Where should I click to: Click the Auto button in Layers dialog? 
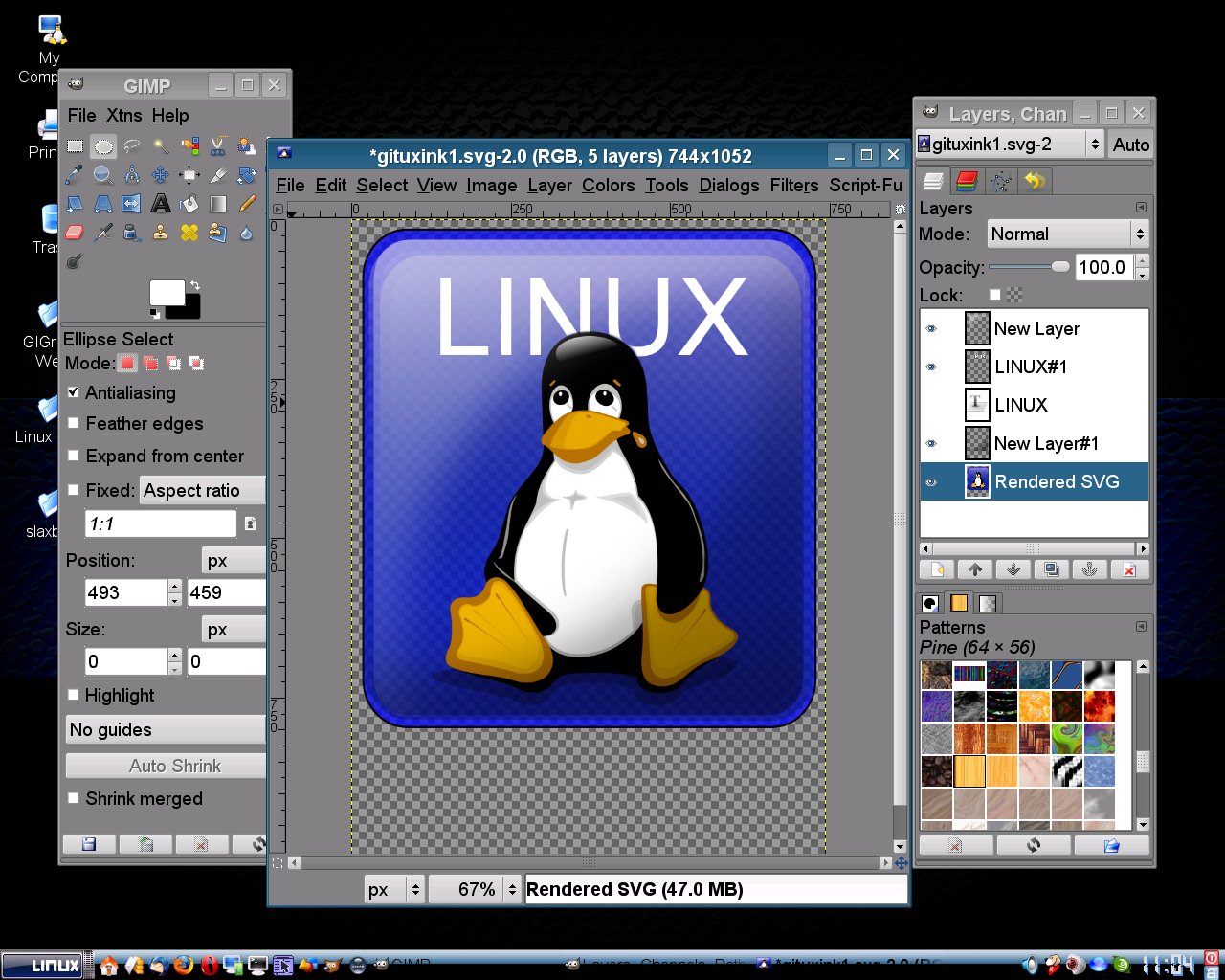click(1130, 145)
